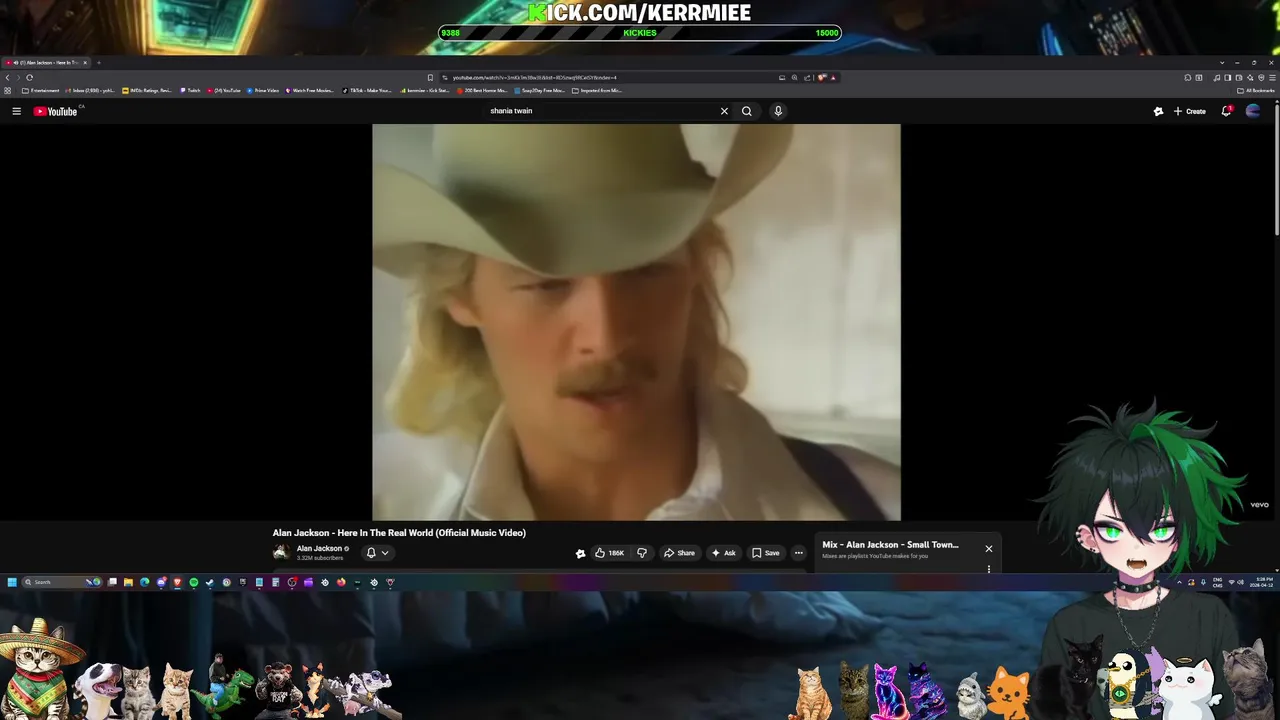The height and width of the screenshot is (720, 1280).
Task: Go back with the browser back arrow
Action: click(8, 77)
